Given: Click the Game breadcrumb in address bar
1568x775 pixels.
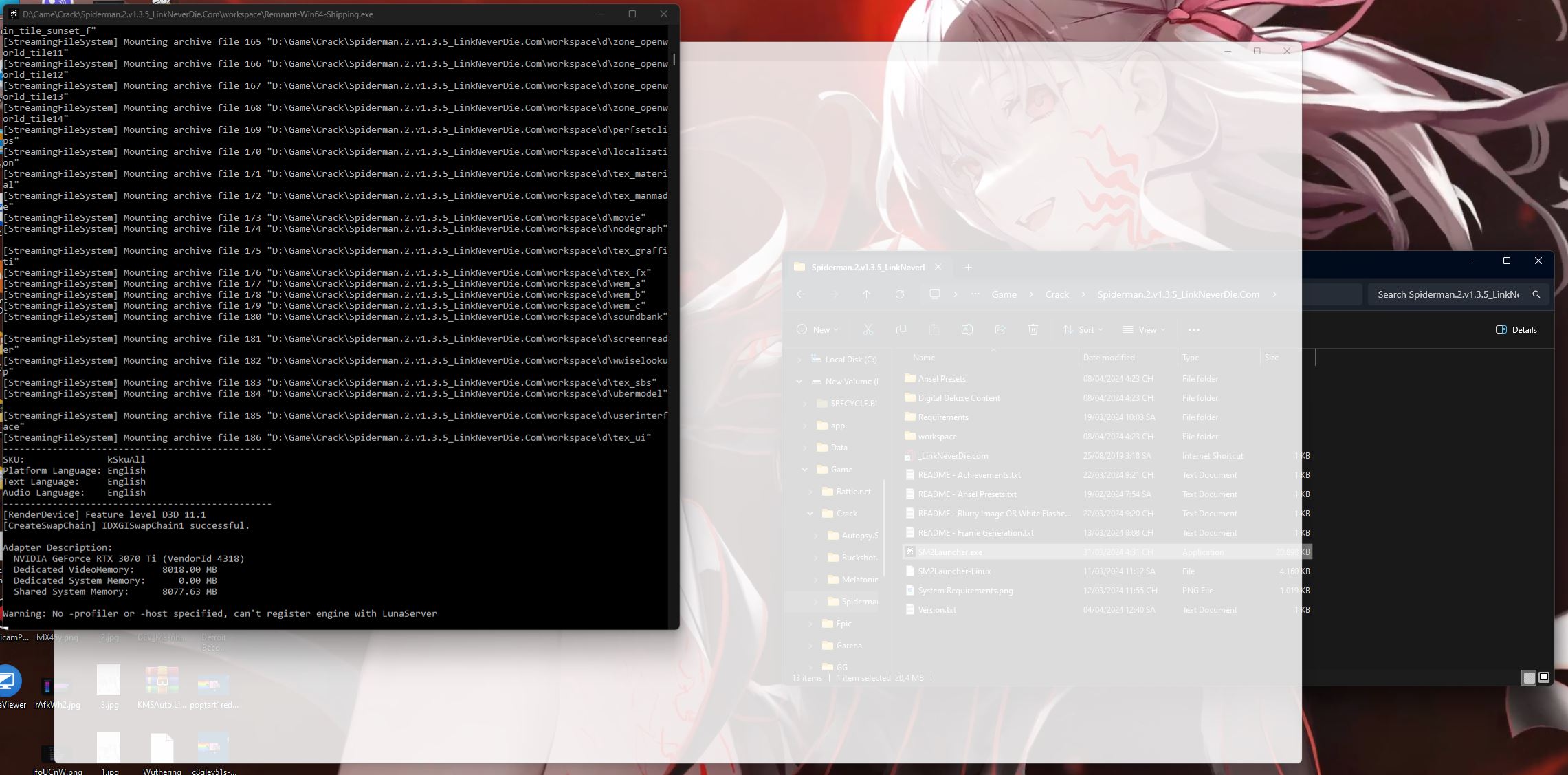Looking at the screenshot, I should point(1004,294).
